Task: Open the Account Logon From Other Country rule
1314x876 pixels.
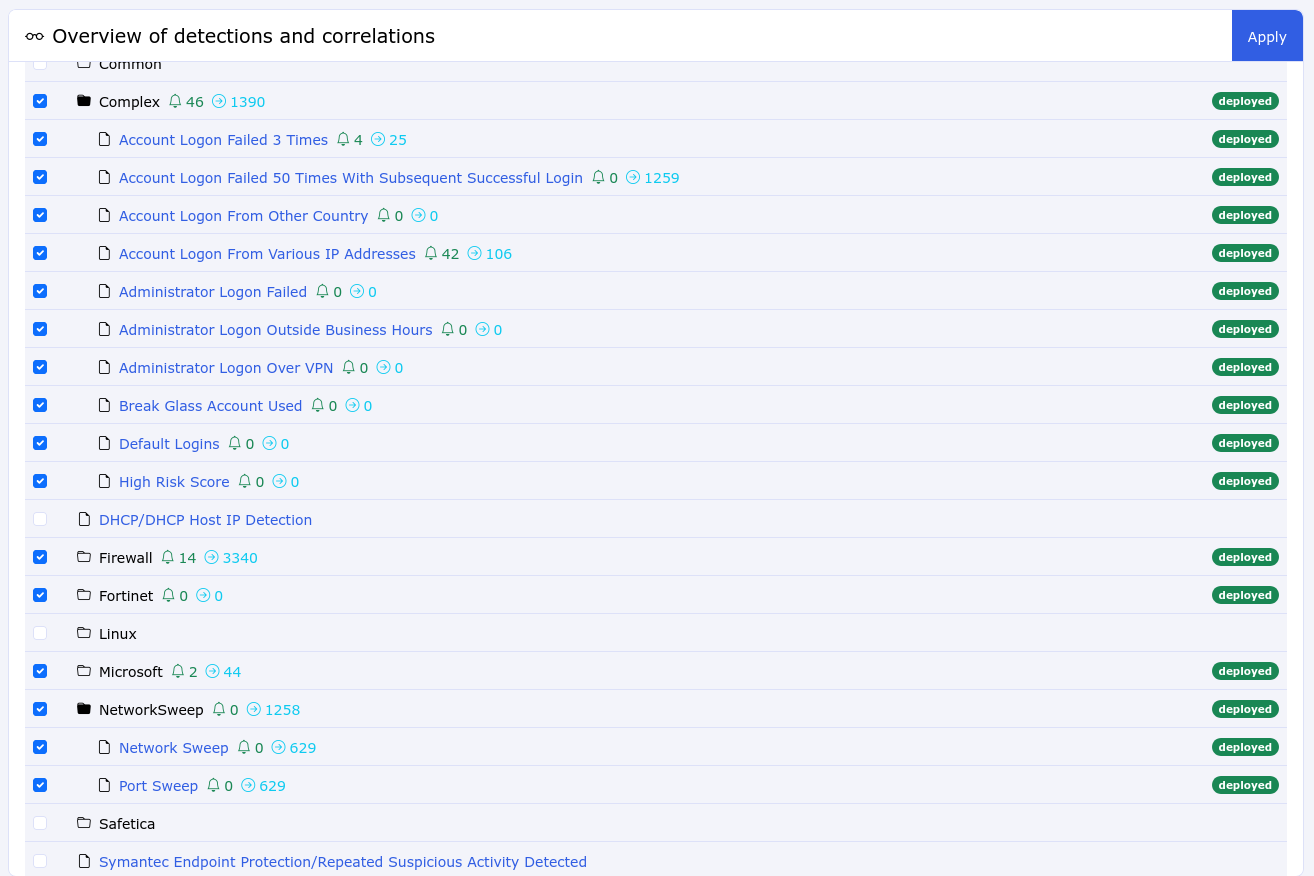Action: [243, 215]
